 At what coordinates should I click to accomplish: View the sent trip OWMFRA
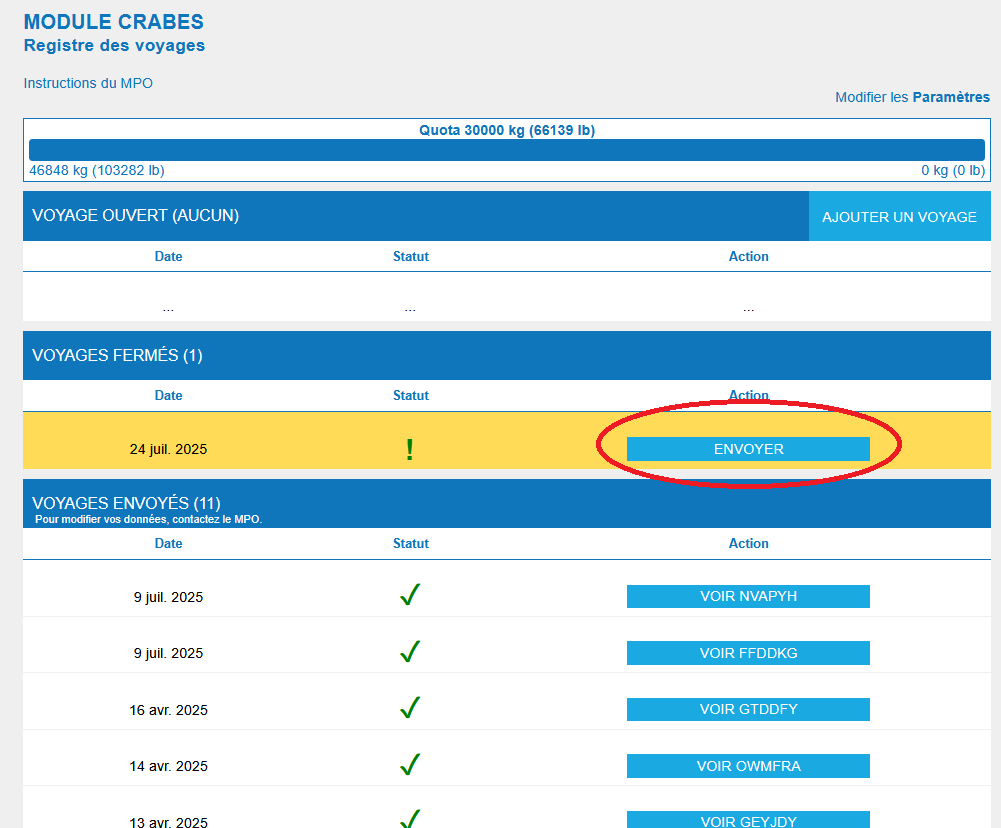pyautogui.click(x=748, y=766)
